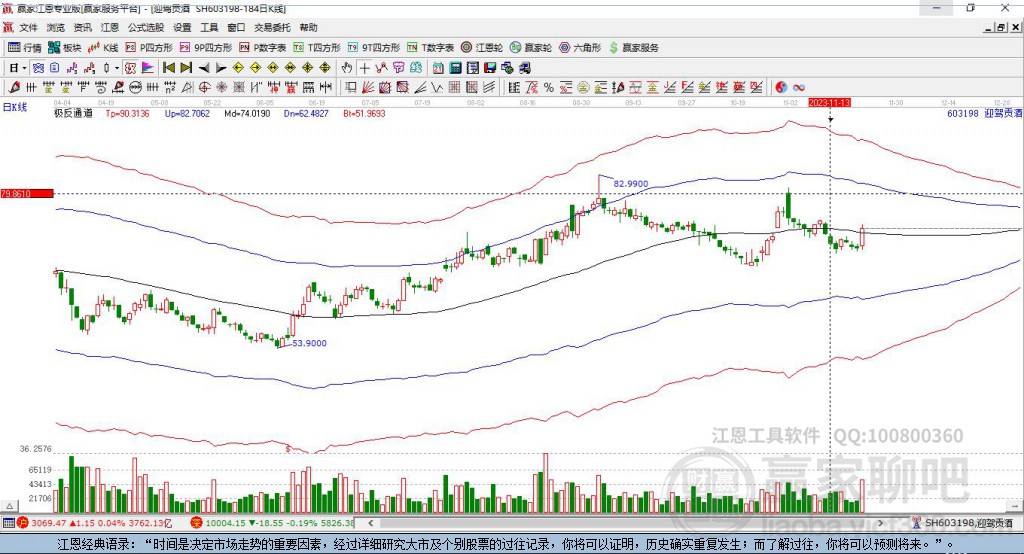Open the 浏览 menu
The height and width of the screenshot is (554, 1024).
(x=56, y=27)
